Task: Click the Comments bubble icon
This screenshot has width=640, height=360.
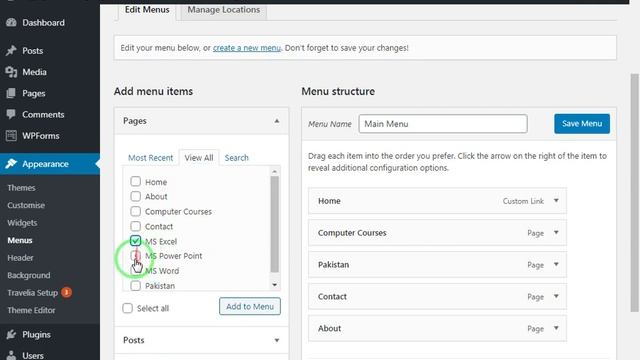Action: click(x=11, y=114)
